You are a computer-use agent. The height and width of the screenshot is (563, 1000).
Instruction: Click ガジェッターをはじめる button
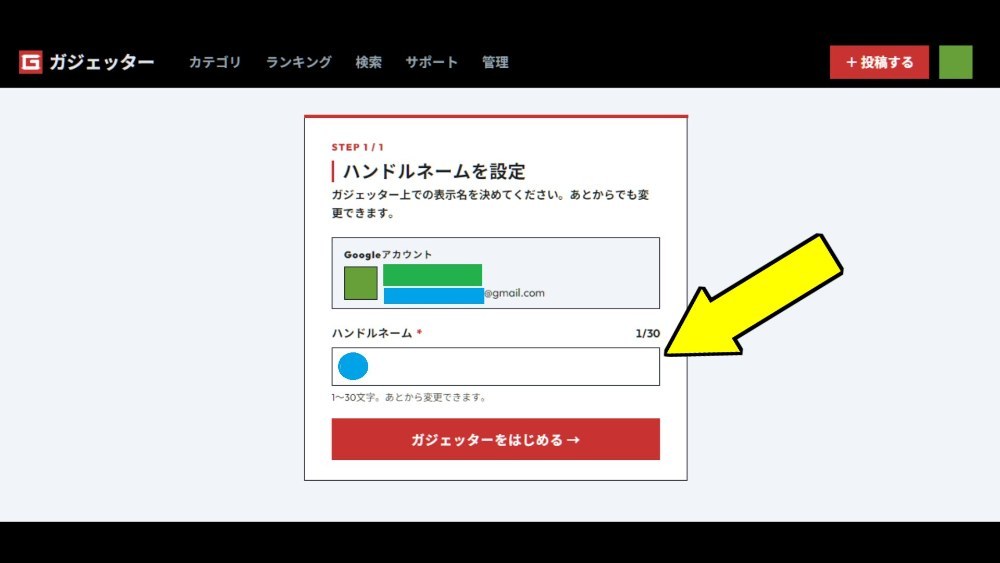[x=496, y=439]
